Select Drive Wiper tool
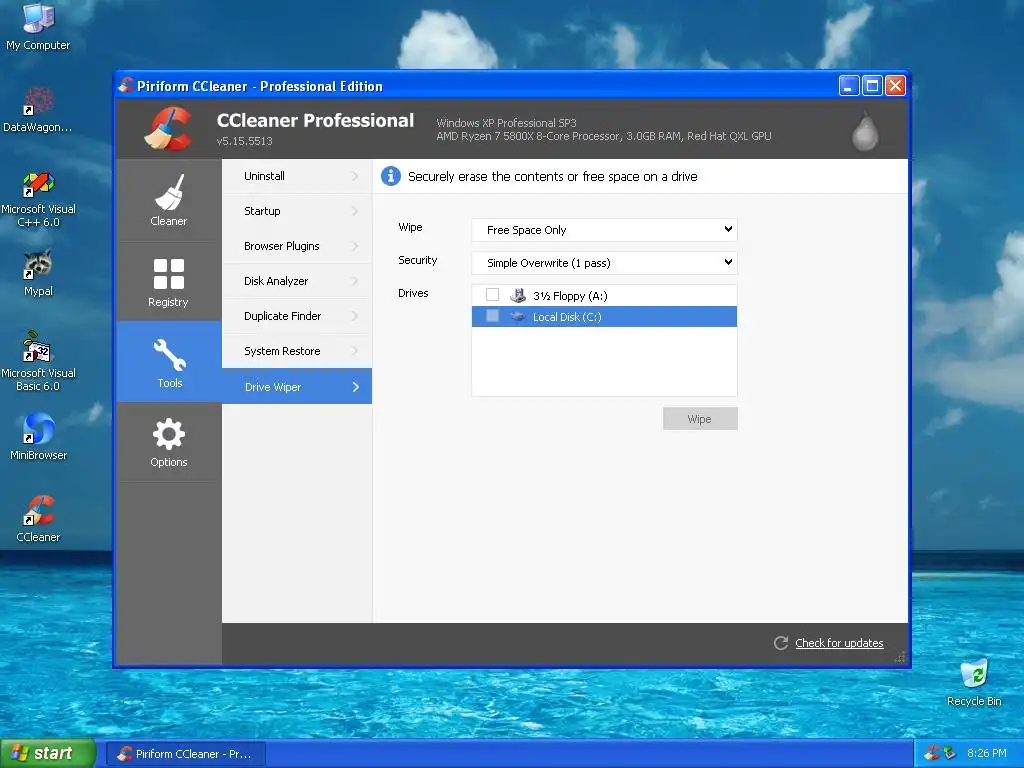The image size is (1024, 768). click(297, 386)
